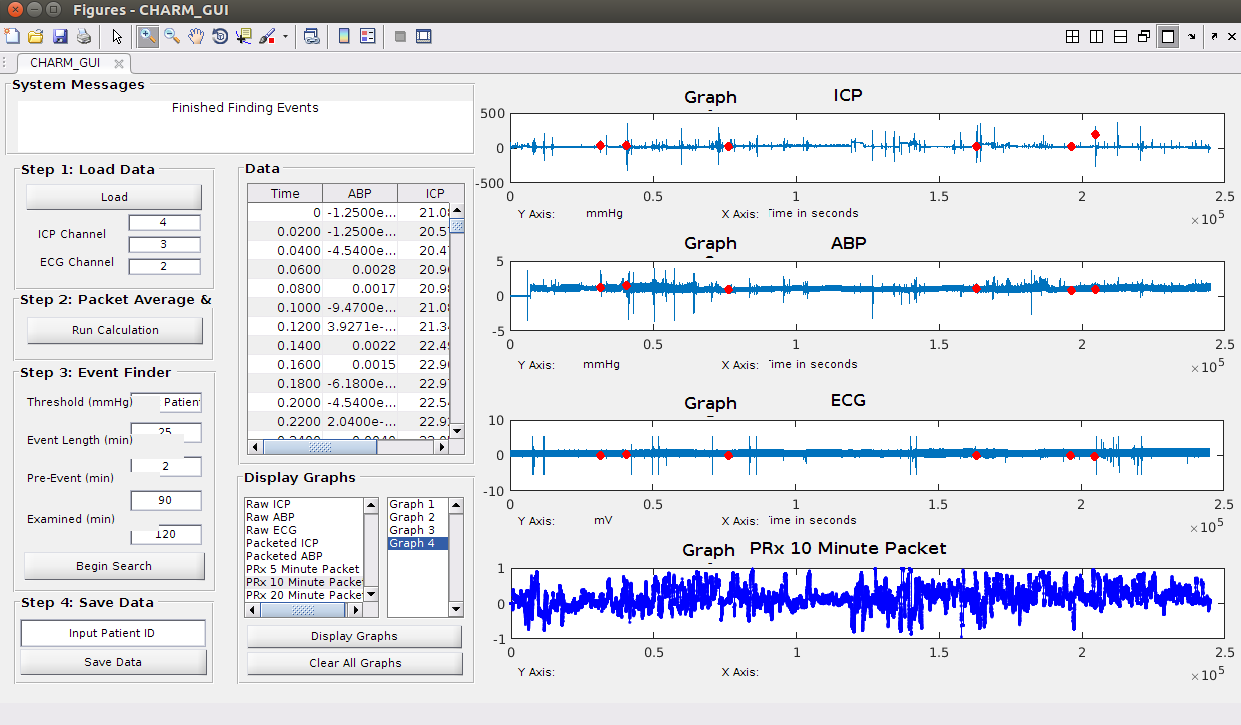
Task: Toggle tiled grid figure layout
Action: 1072,37
